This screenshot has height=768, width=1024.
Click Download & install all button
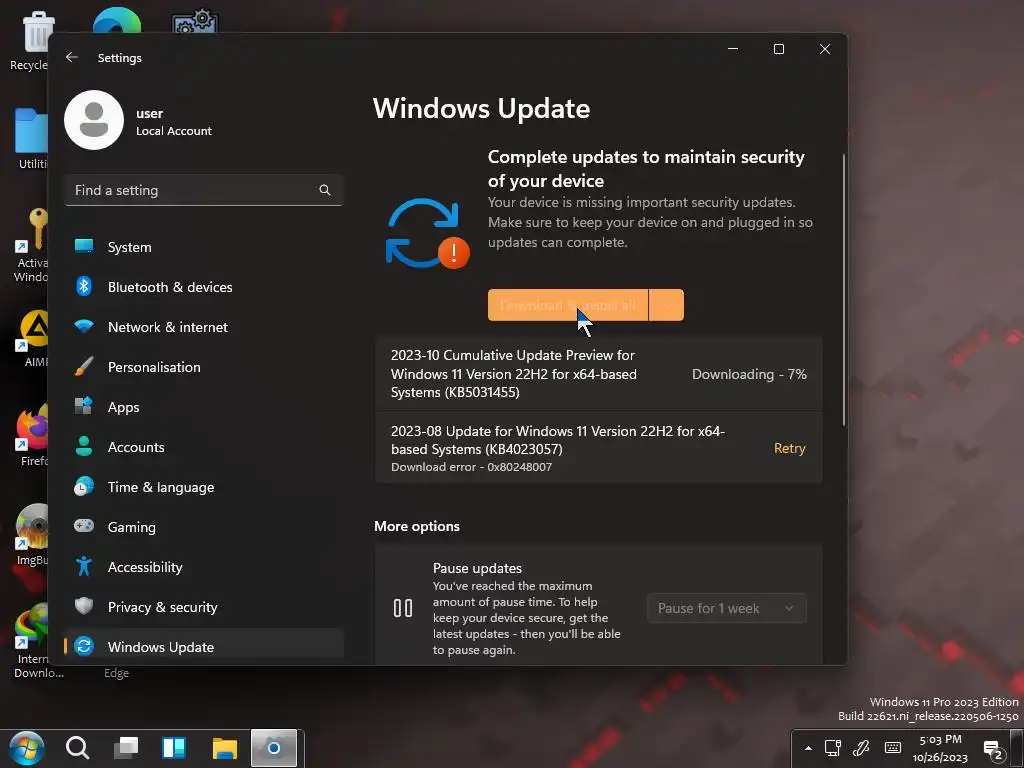click(x=568, y=305)
